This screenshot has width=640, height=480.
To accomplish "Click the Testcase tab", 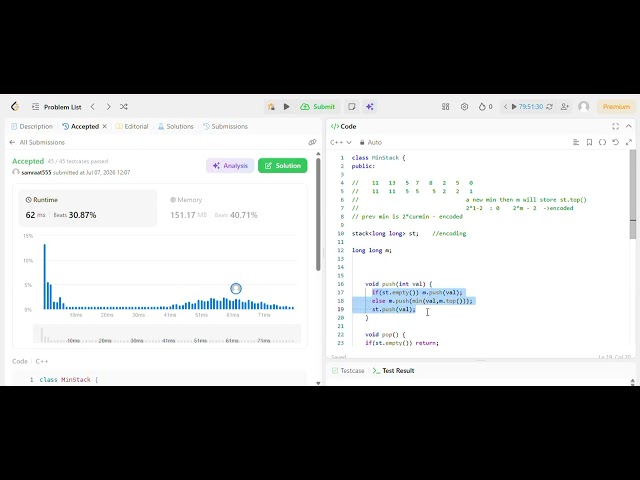I will coord(348,371).
